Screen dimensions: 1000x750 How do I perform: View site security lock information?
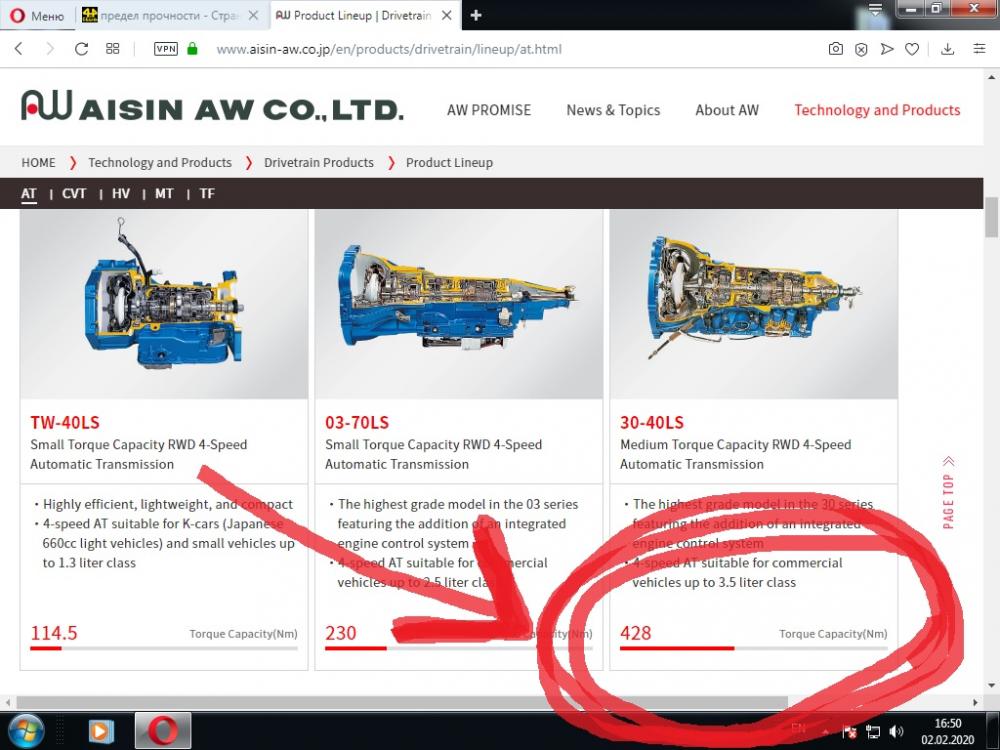point(192,48)
